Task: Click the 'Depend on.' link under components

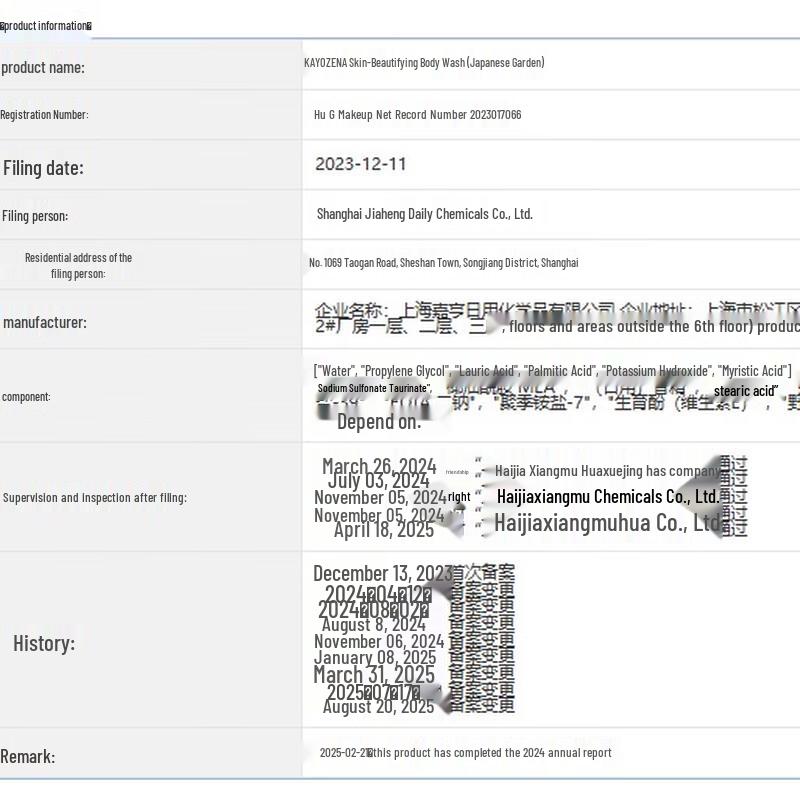Action: 378,422
